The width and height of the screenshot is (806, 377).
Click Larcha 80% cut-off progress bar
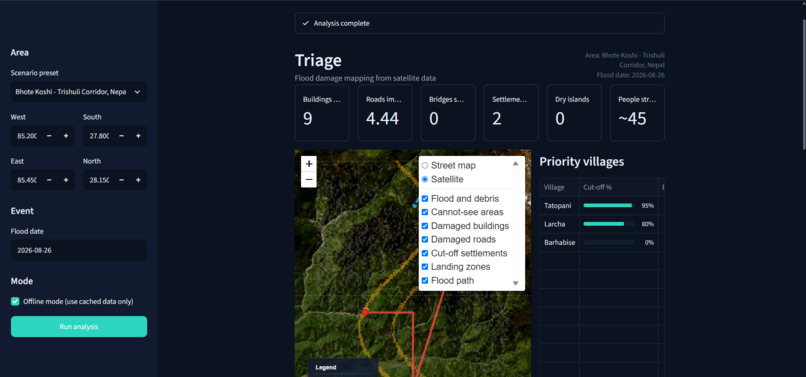tap(609, 224)
